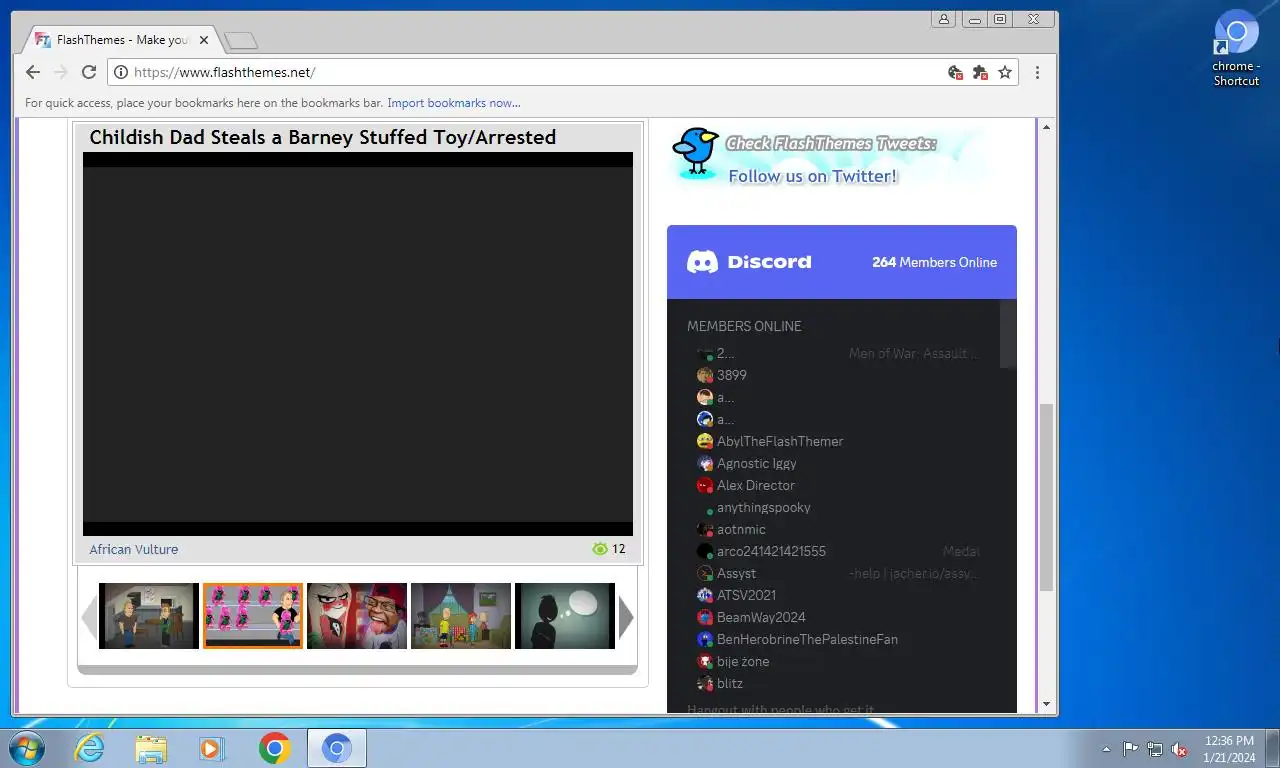
Task: Select the angry red-faced characters thumbnail
Action: point(357,616)
